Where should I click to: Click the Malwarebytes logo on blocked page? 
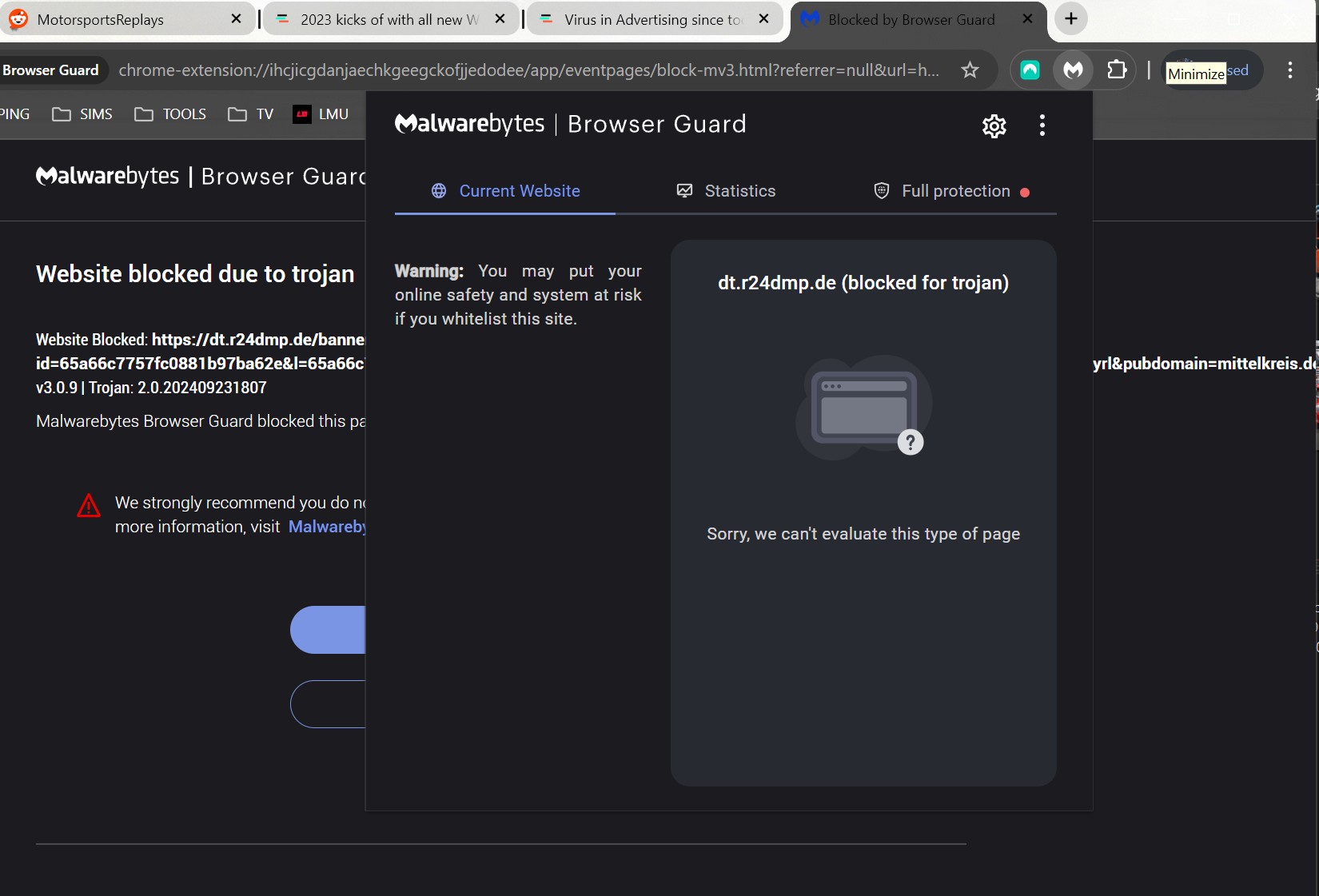pyautogui.click(x=201, y=176)
